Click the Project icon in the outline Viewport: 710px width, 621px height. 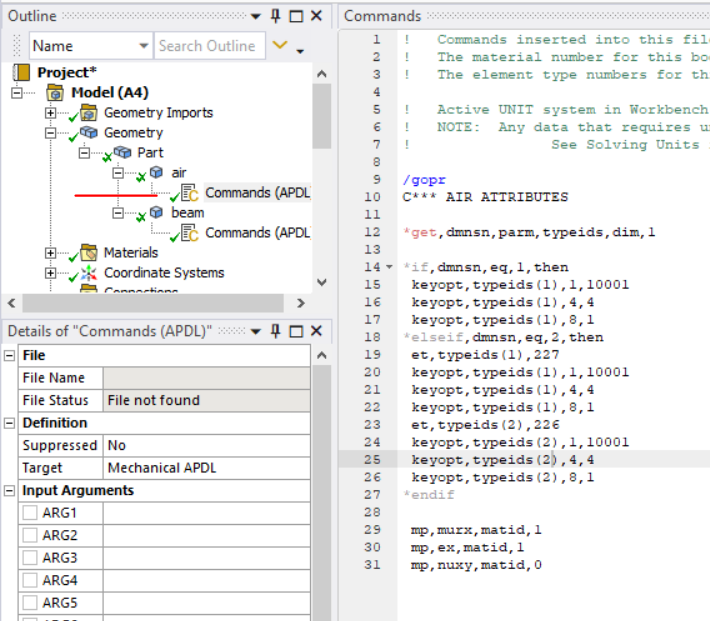click(x=21, y=72)
